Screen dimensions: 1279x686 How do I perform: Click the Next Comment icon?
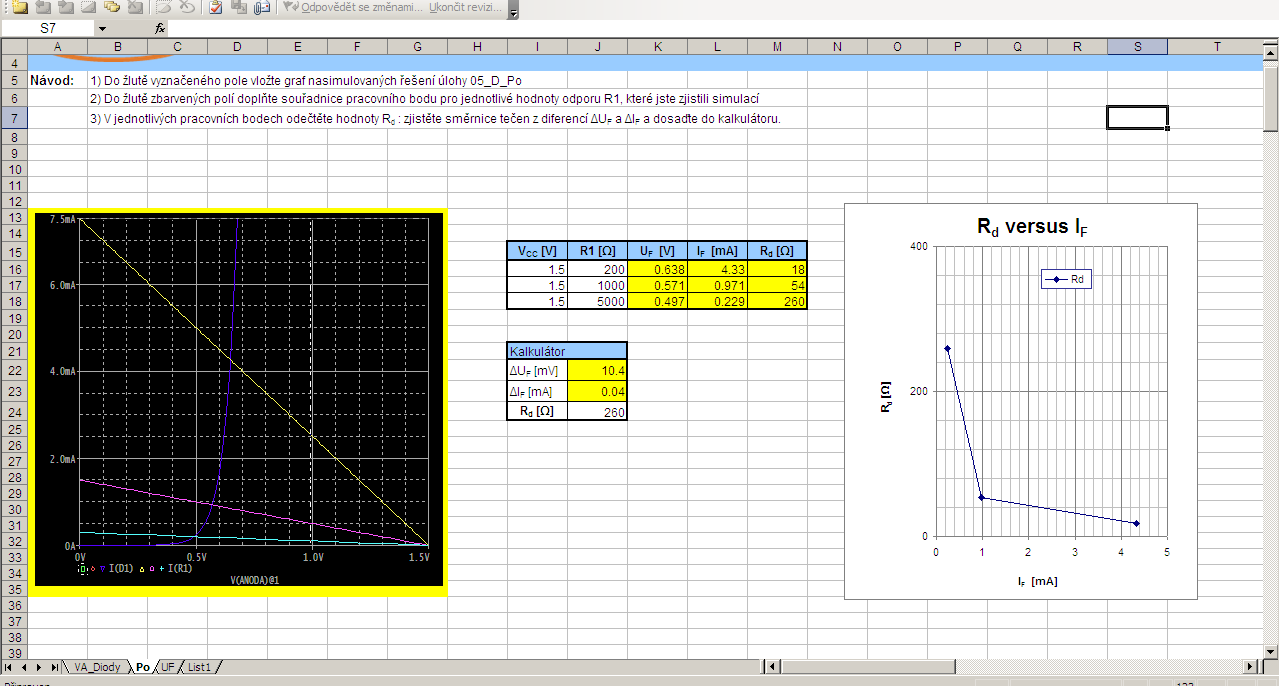[x=65, y=7]
